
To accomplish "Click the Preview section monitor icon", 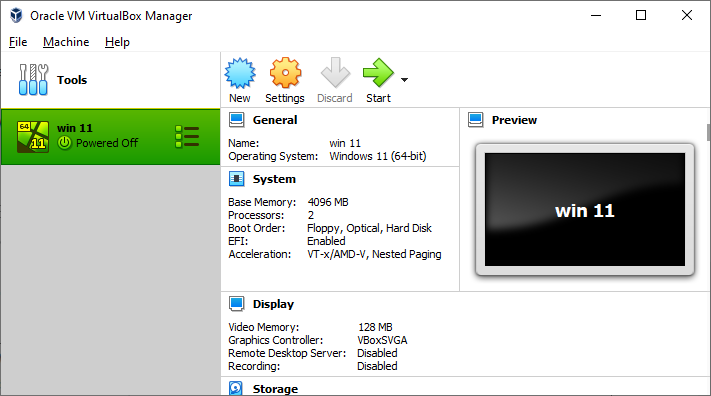I will coord(475,120).
